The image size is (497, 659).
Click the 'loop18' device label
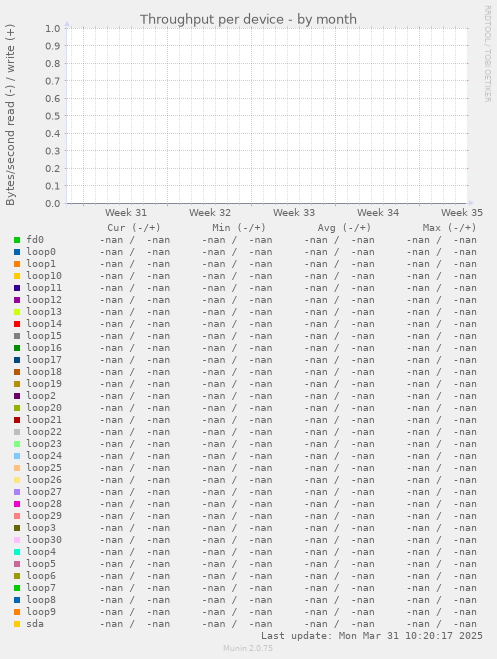pos(44,372)
